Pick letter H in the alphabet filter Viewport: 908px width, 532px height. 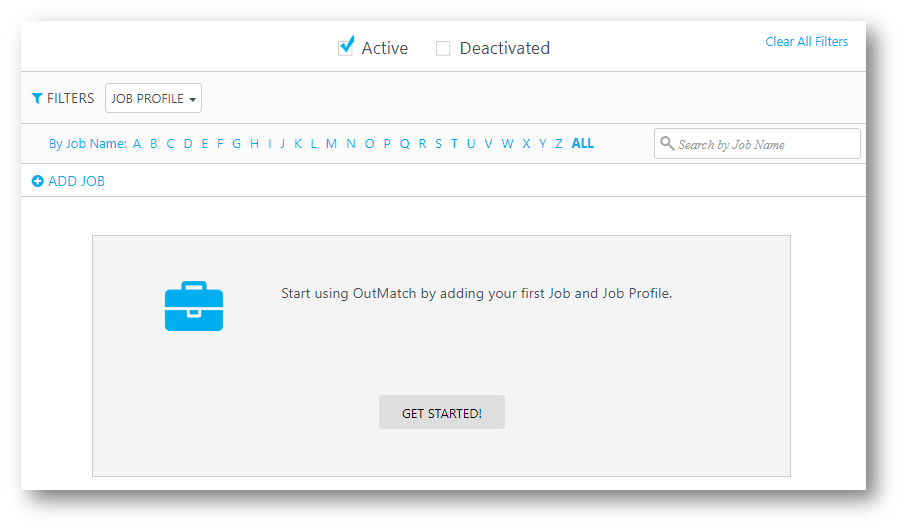click(254, 143)
